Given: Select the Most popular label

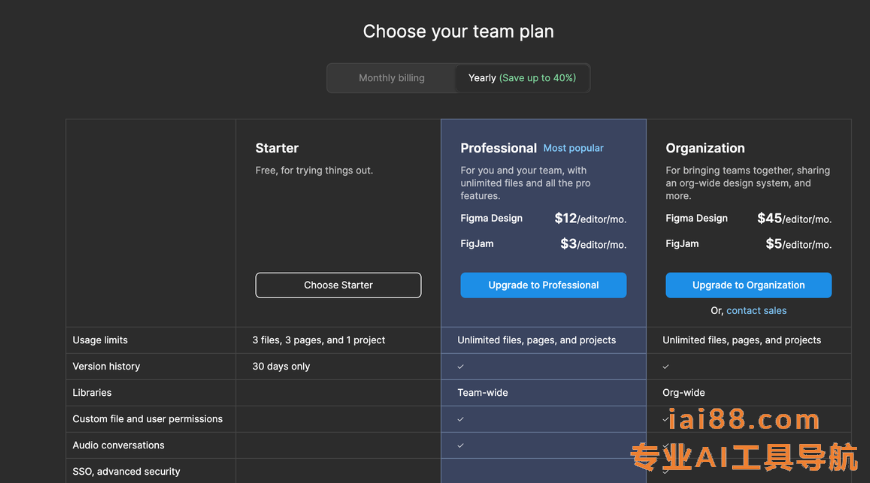Looking at the screenshot, I should (x=573, y=148).
